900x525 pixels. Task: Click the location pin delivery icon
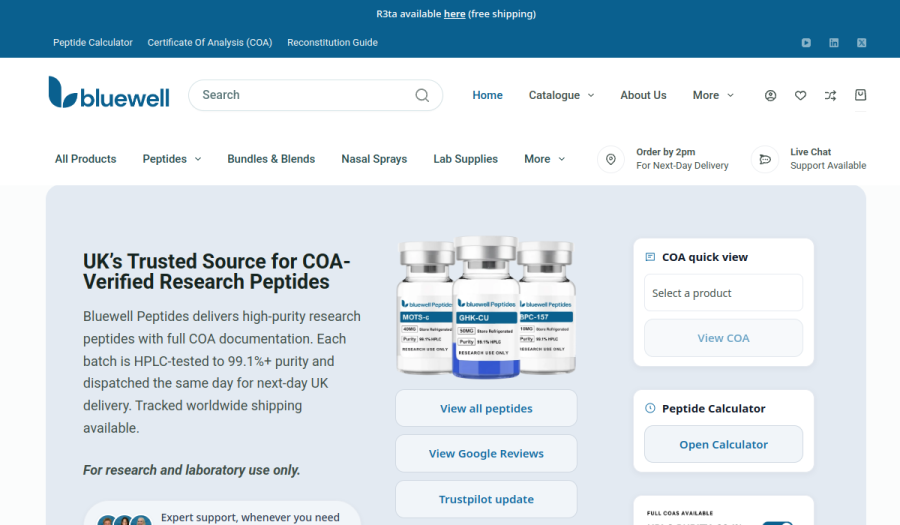(x=611, y=159)
